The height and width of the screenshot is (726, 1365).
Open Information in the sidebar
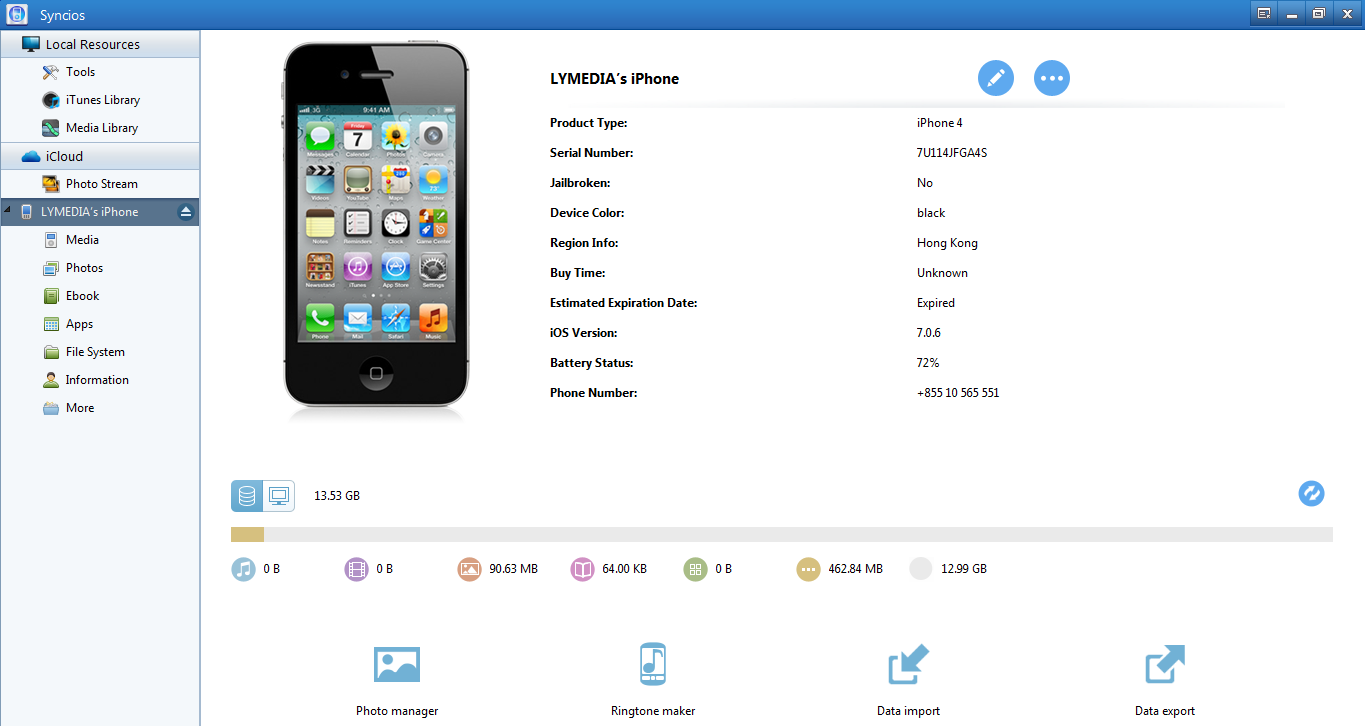(97, 380)
